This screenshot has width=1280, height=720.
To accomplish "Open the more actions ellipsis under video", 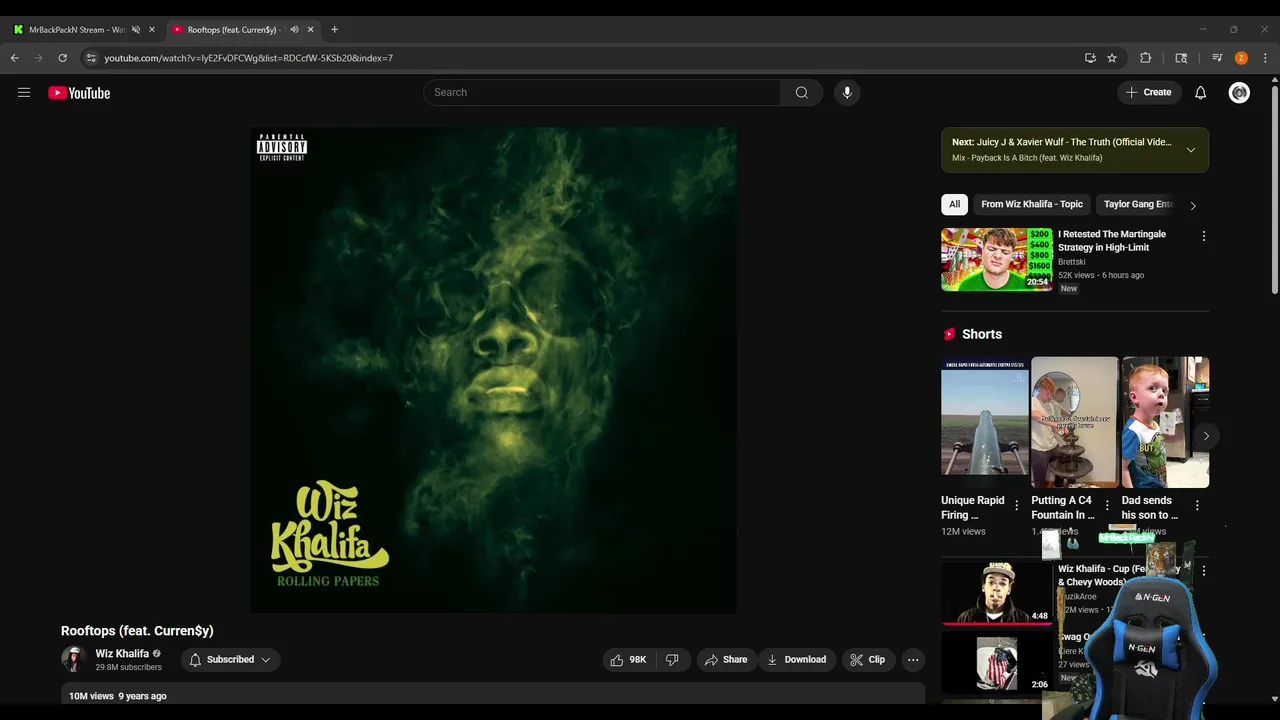I will (x=912, y=660).
